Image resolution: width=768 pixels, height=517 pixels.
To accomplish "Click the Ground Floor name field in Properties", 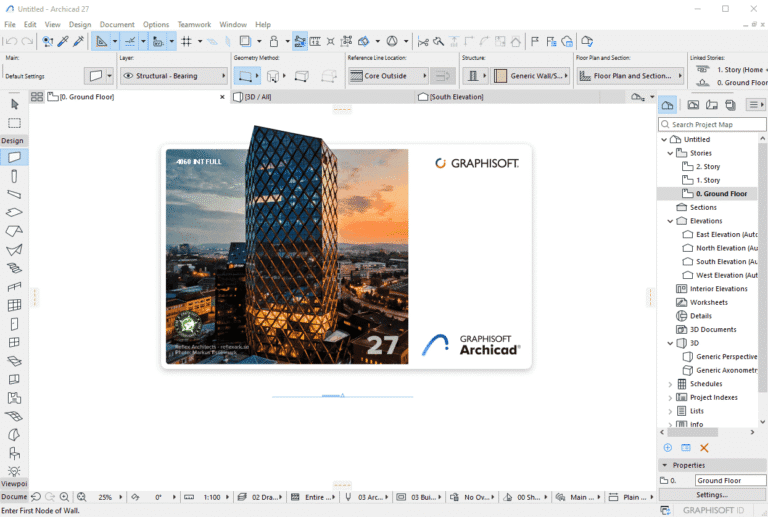I will pos(730,480).
